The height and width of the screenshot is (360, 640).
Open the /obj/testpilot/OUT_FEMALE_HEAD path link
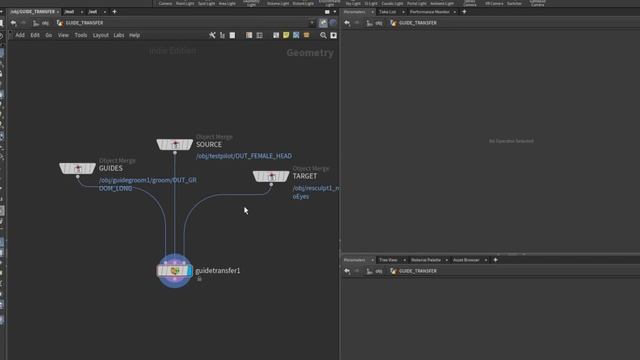[x=244, y=156]
